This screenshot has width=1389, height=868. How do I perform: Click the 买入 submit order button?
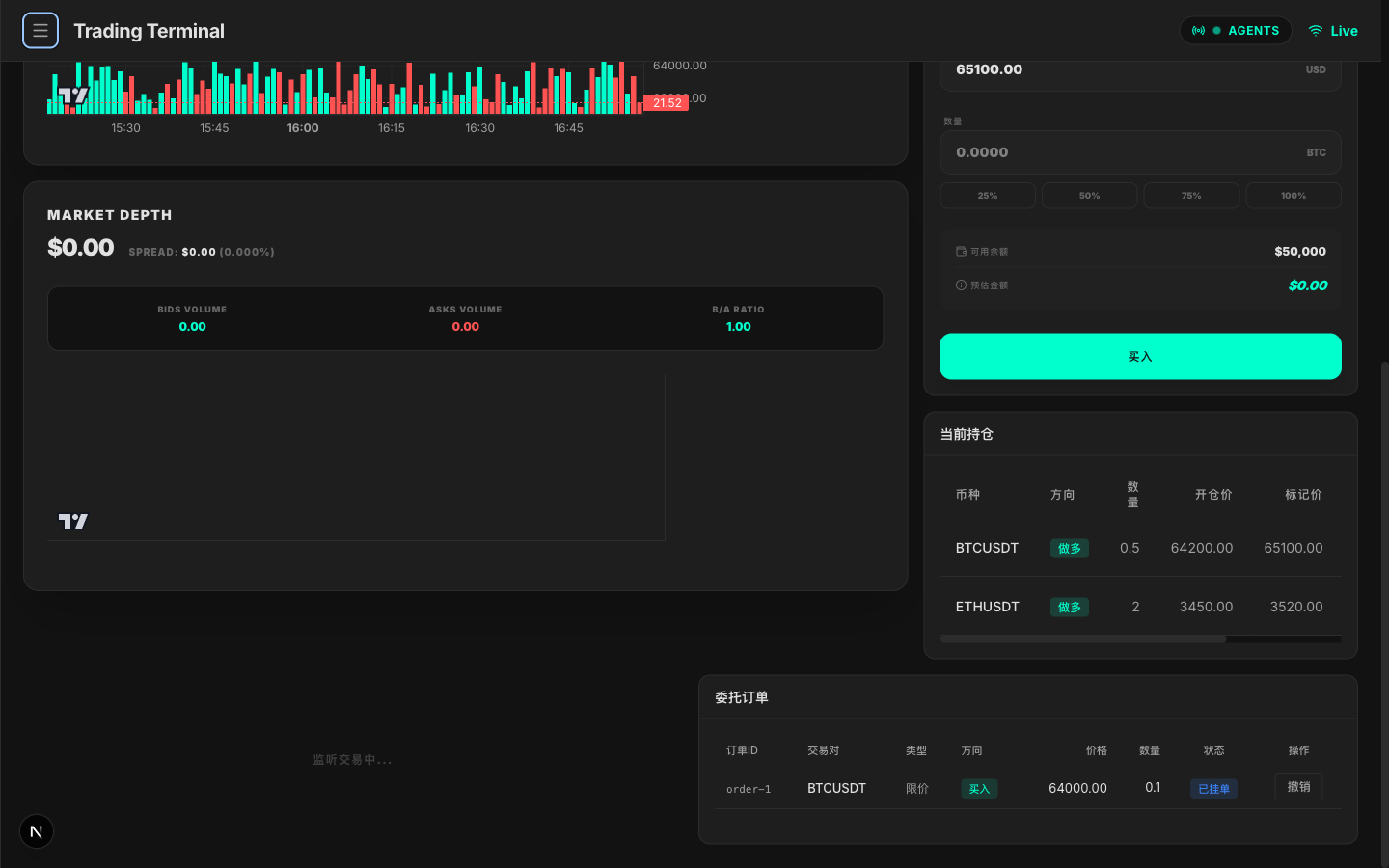(1140, 357)
